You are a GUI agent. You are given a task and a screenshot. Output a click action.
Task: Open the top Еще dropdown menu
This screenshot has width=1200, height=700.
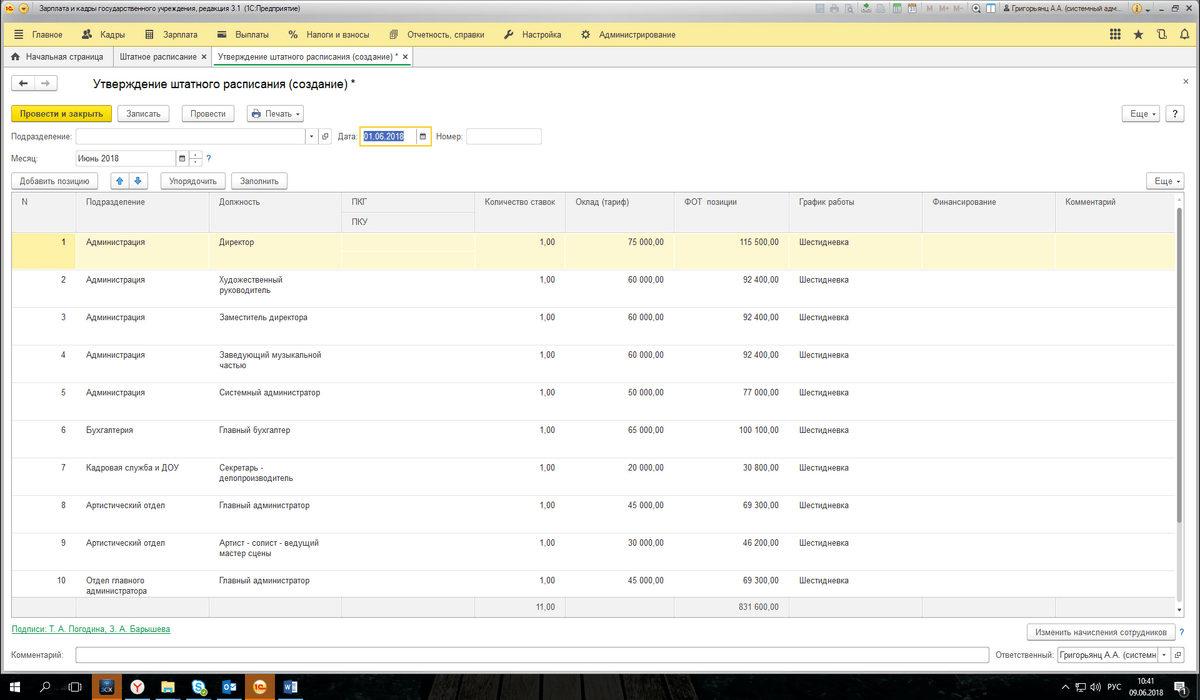pyautogui.click(x=1143, y=114)
